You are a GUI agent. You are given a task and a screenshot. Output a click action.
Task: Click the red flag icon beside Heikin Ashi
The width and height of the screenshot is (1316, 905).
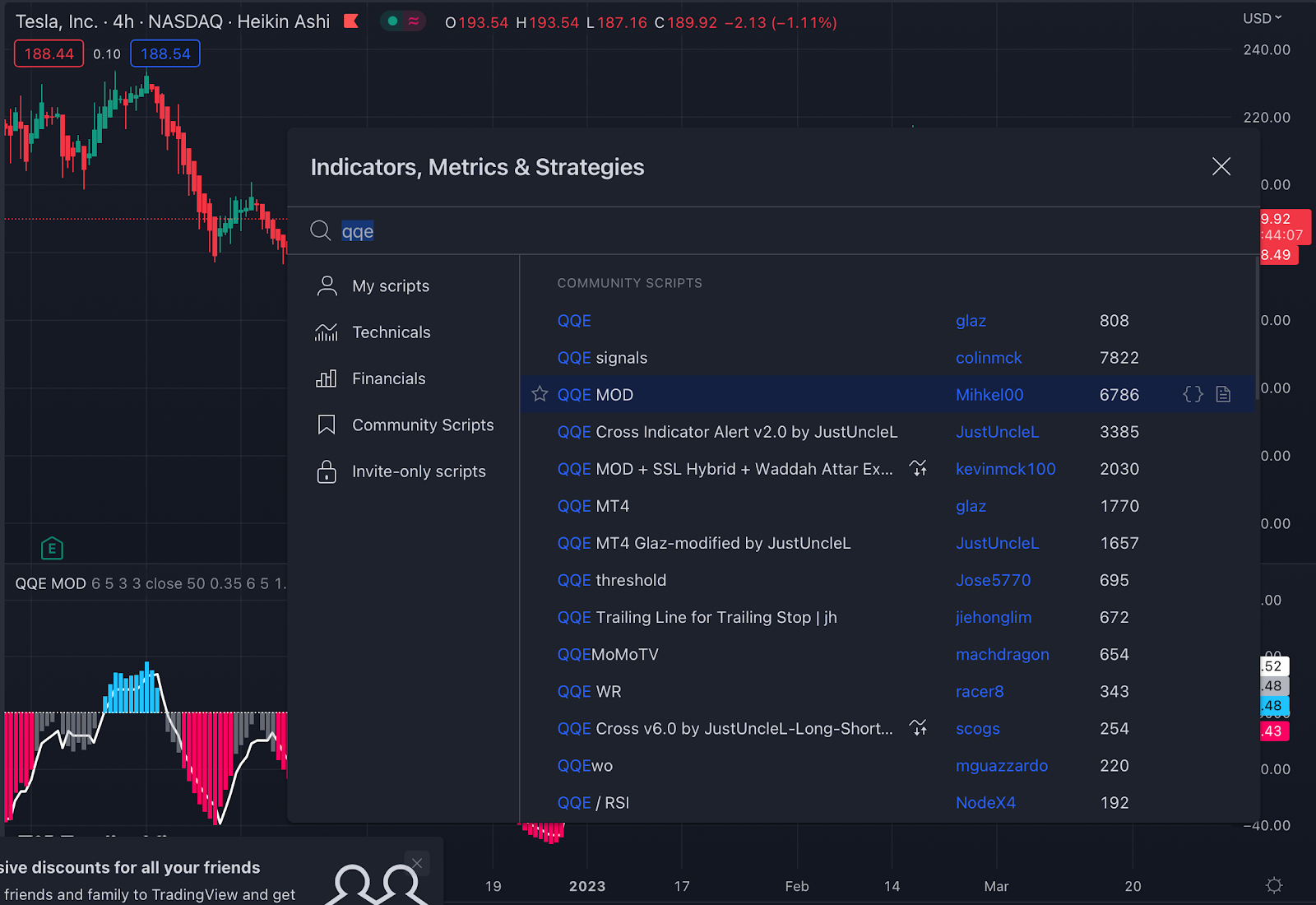350,21
